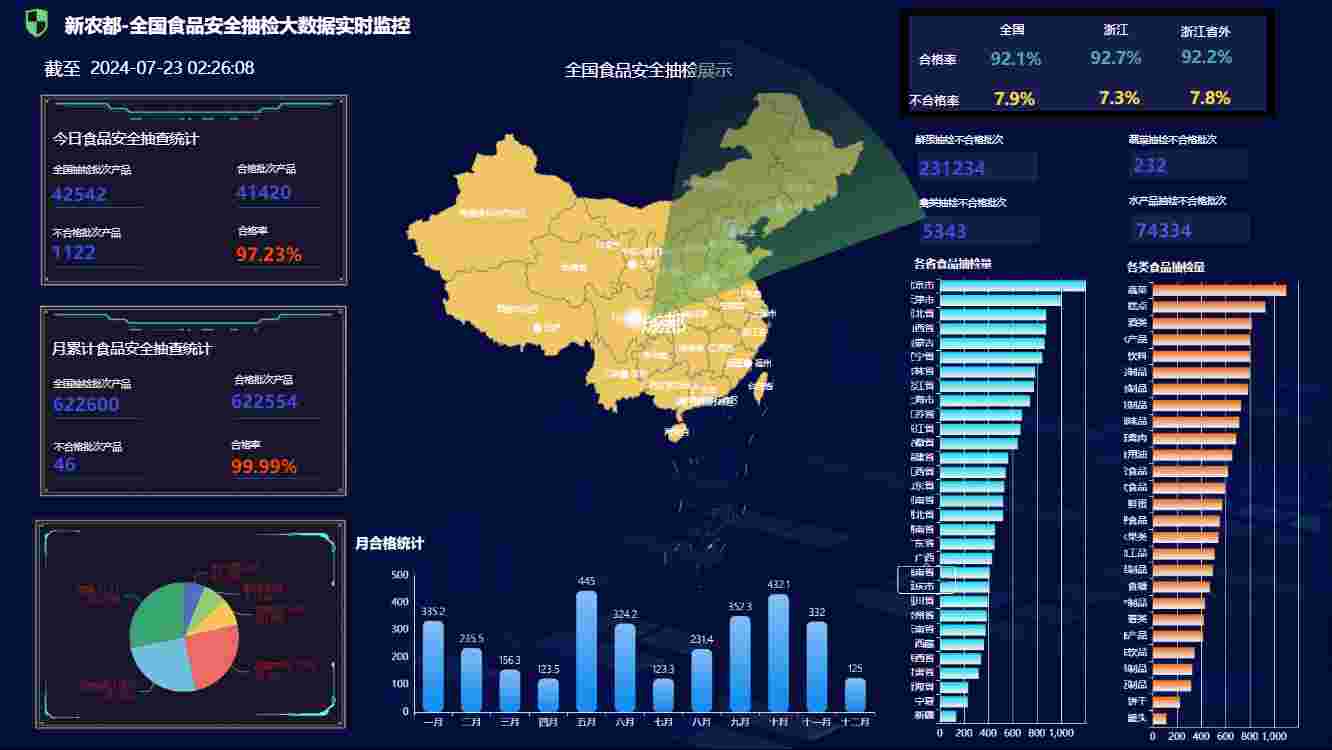Click the 十月 bar showing 432.1

pyautogui.click(x=778, y=653)
